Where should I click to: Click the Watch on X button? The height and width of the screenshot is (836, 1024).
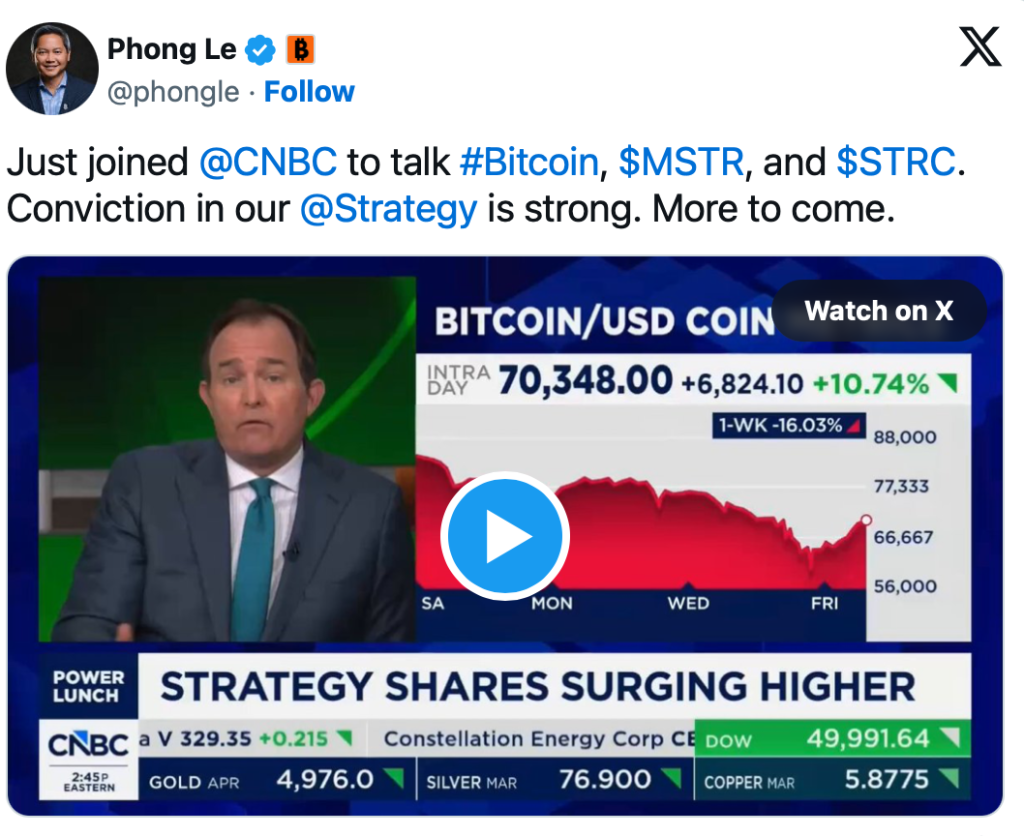[x=879, y=311]
